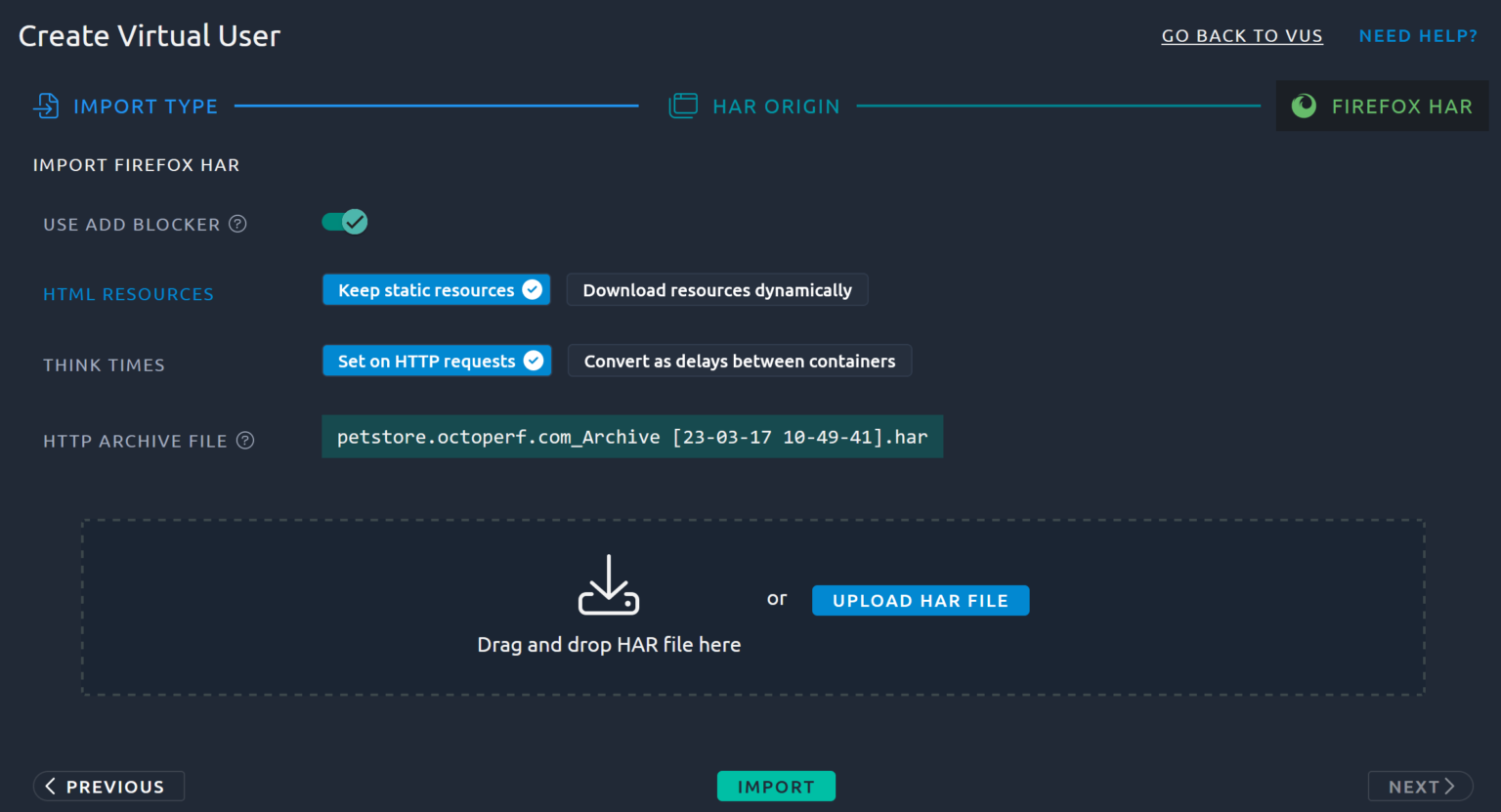Open the Go Back To VUs link
Screen dimensions: 1501x812
coord(1241,36)
